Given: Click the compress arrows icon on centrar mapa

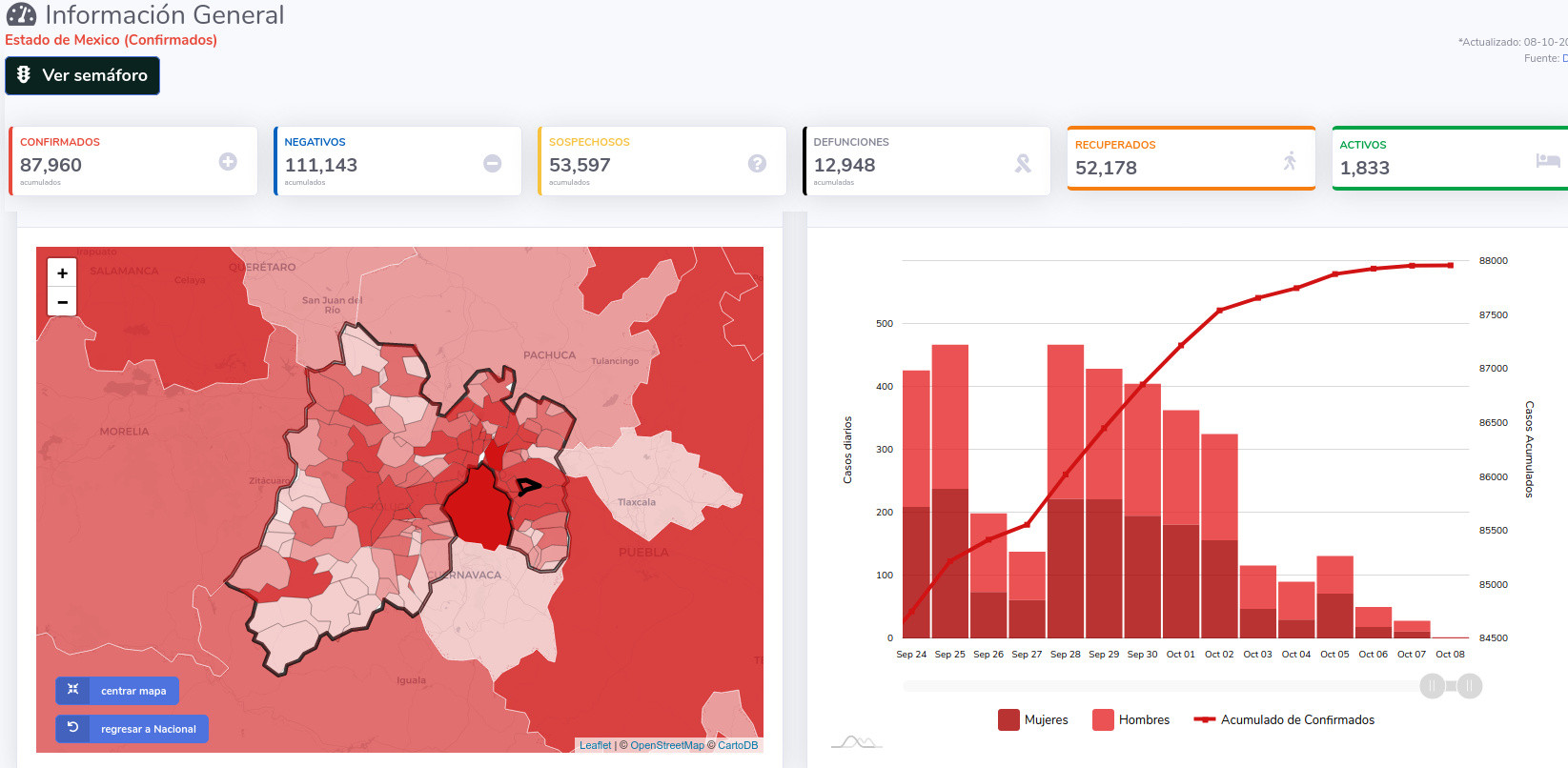Looking at the screenshot, I should pyautogui.click(x=72, y=689).
